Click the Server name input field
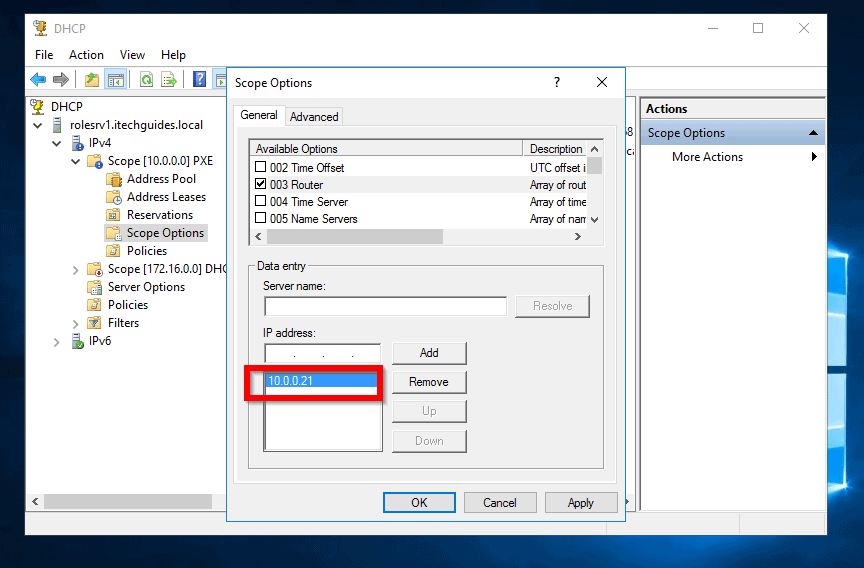Image resolution: width=864 pixels, height=568 pixels. click(x=385, y=306)
